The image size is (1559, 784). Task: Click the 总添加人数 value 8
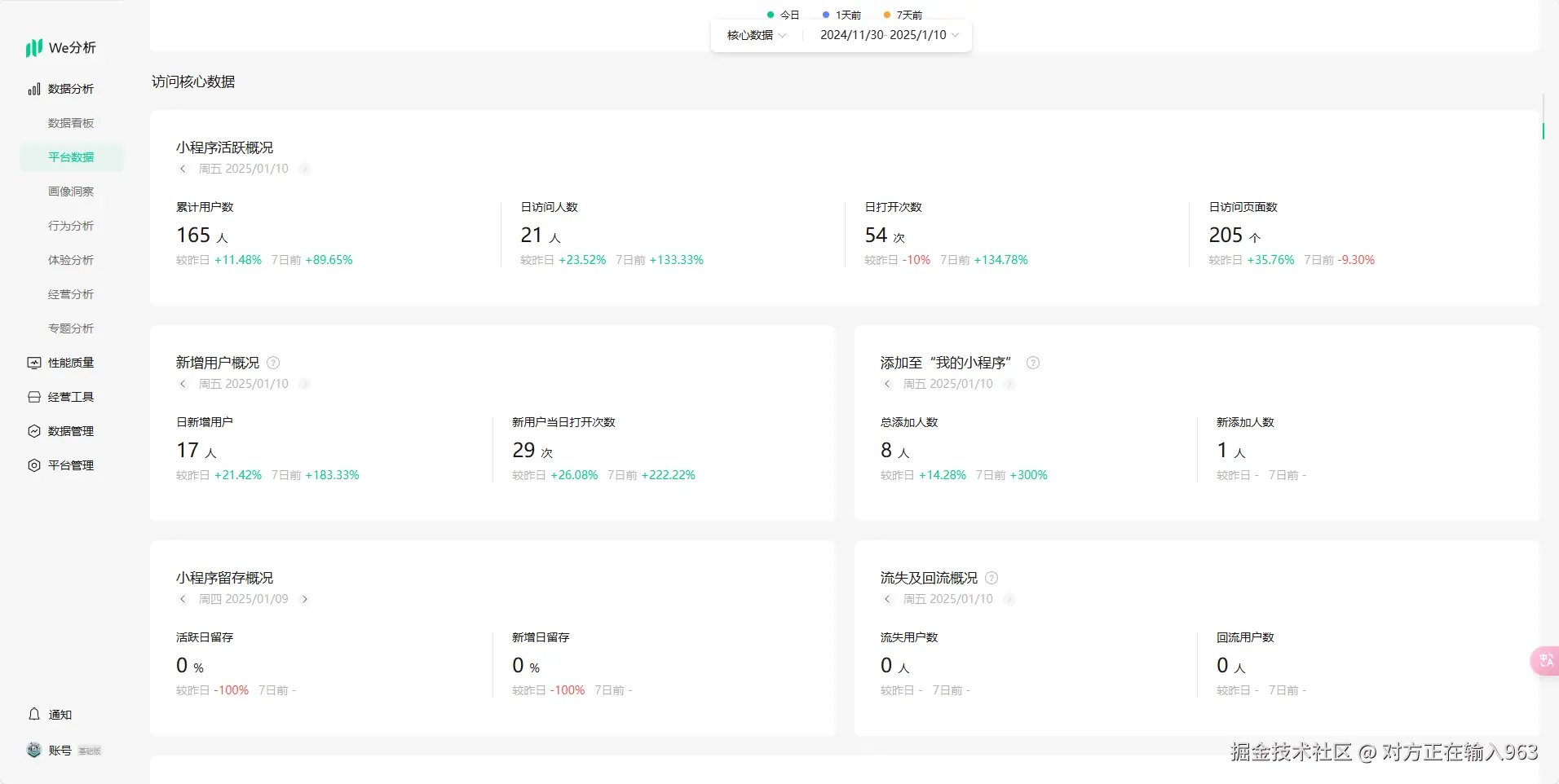pos(886,451)
